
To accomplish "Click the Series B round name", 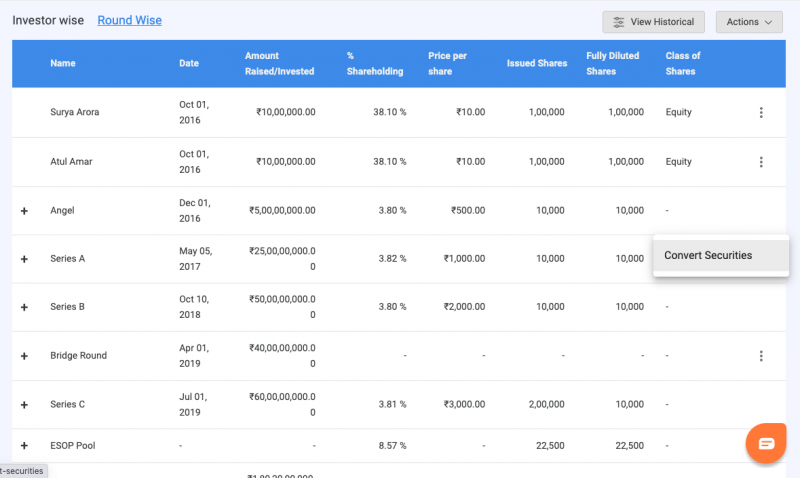I will (67, 307).
